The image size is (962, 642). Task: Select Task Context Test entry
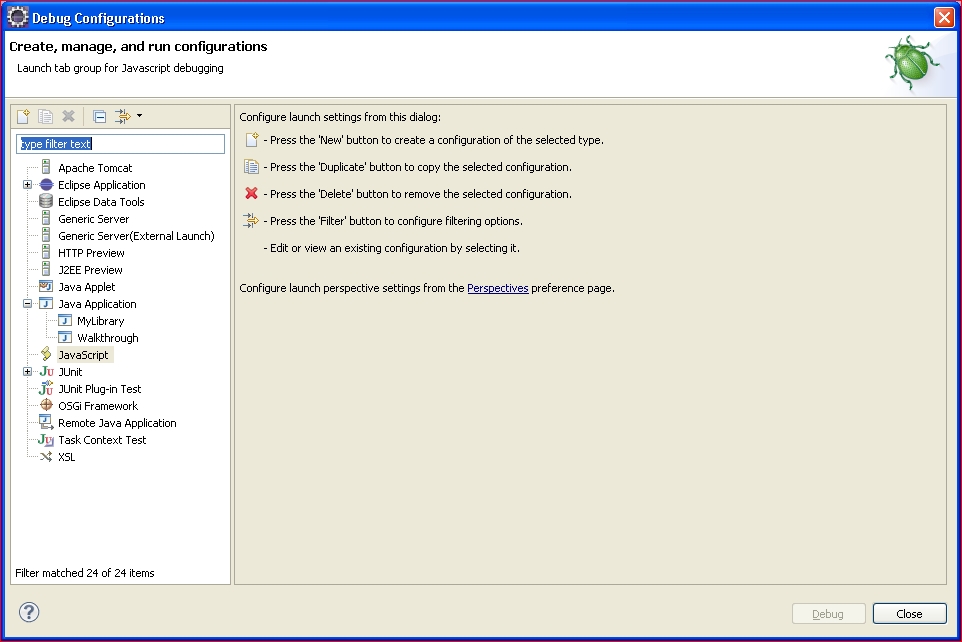click(102, 440)
